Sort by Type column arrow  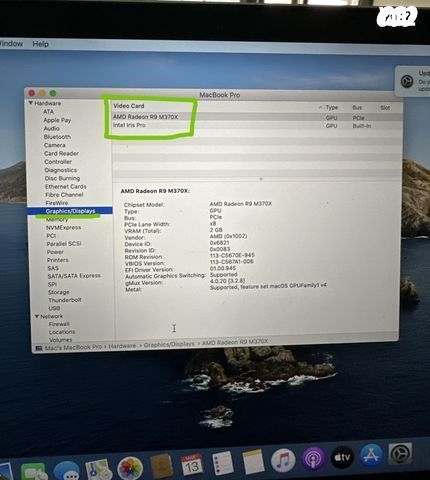pyautogui.click(x=320, y=107)
